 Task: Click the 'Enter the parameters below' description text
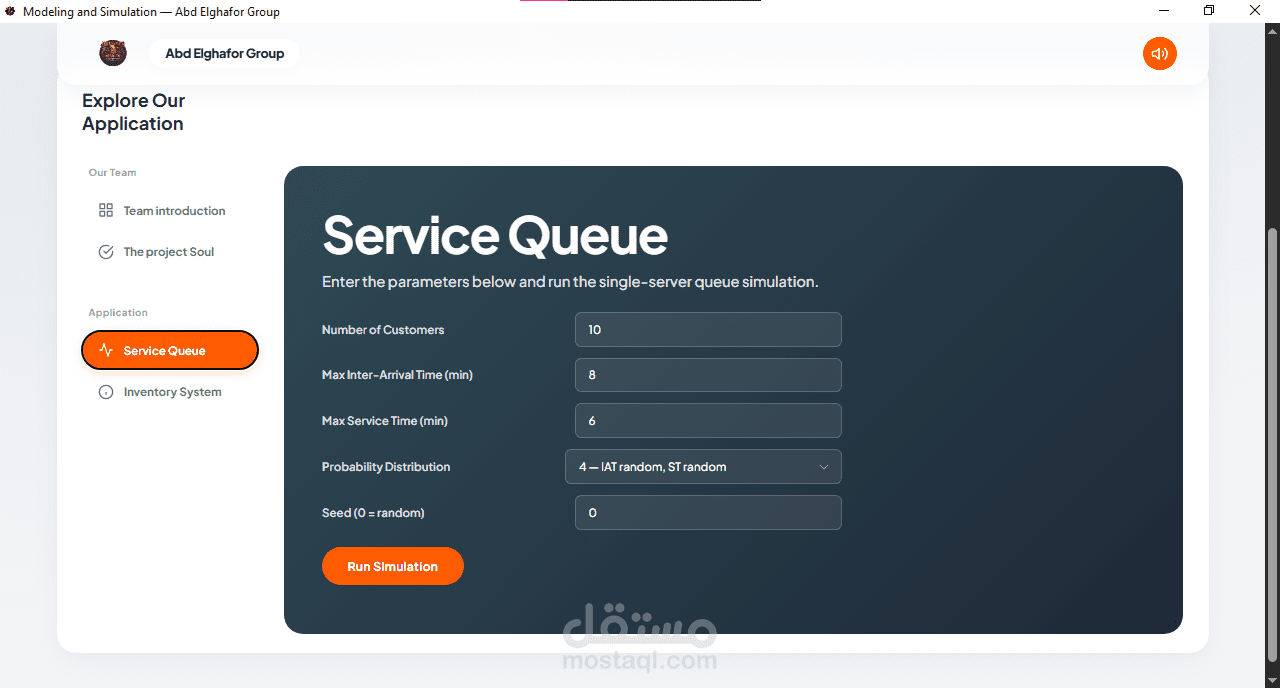pos(570,282)
